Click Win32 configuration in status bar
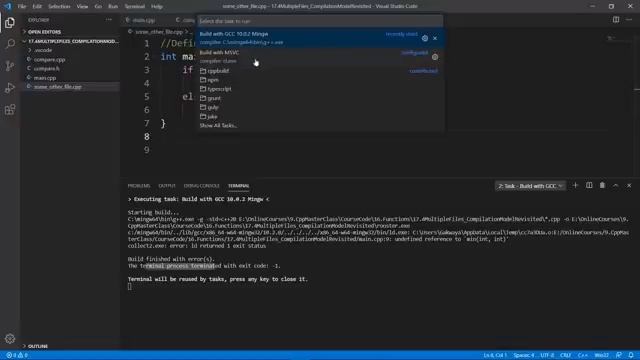This screenshot has height=360, width=640. coord(602,355)
